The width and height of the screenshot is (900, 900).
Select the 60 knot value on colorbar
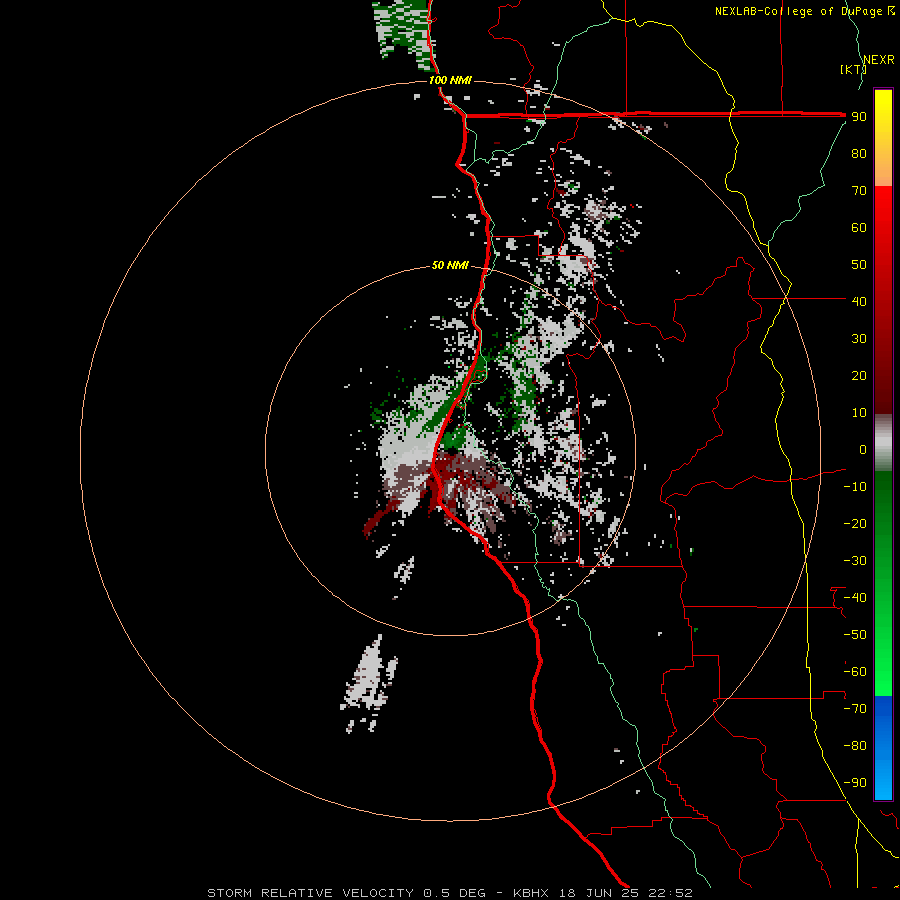[x=859, y=227]
